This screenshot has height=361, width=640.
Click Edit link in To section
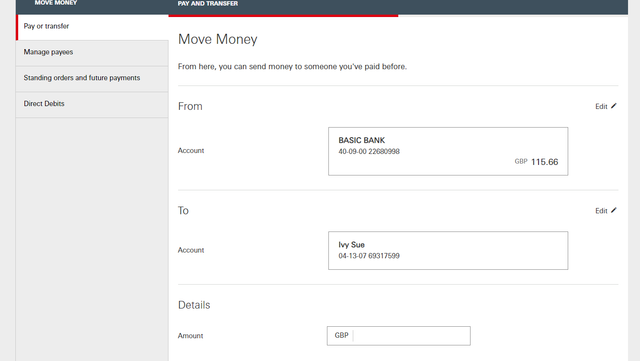point(601,211)
